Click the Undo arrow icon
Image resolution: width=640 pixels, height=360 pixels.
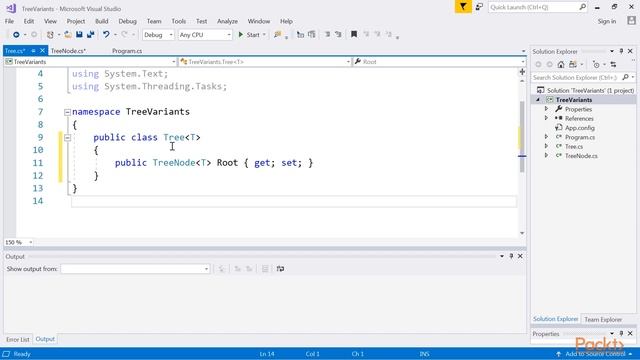[106, 35]
